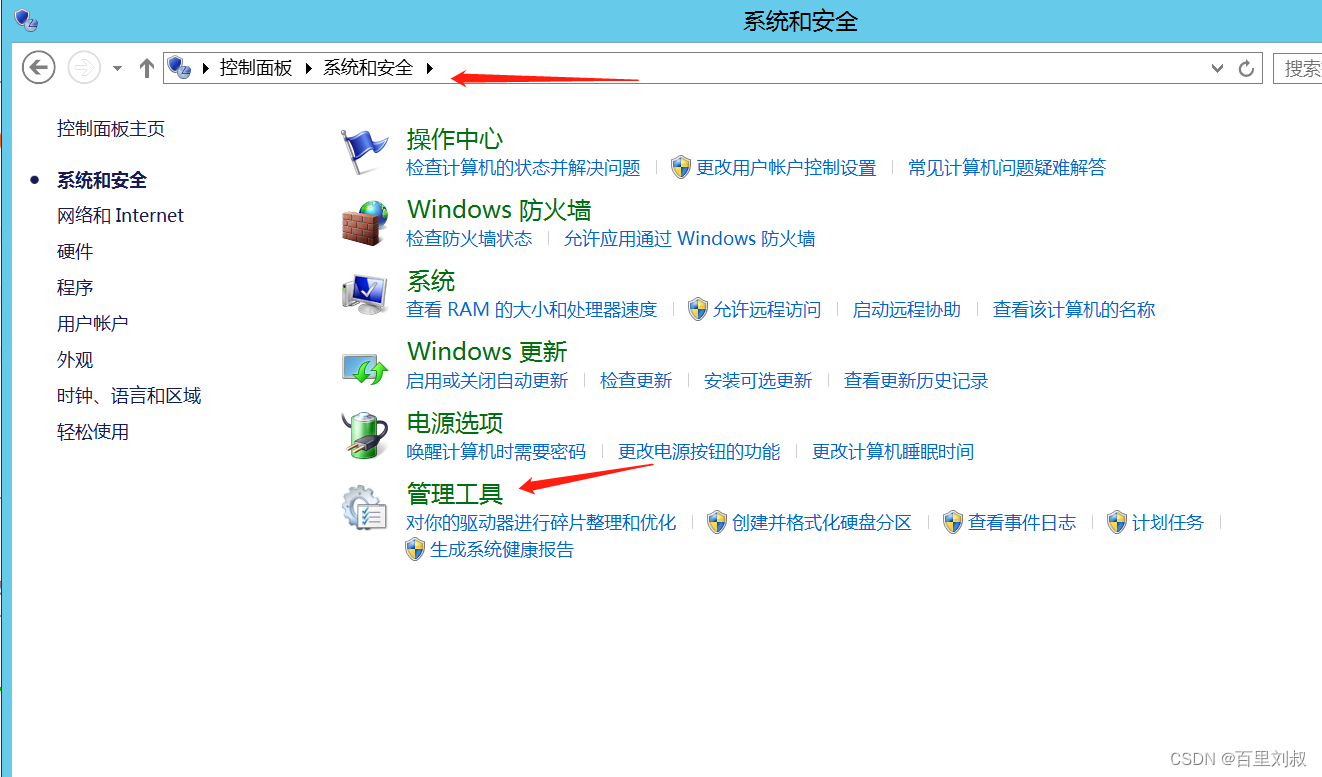Expand the address bar history dropdown
The height and width of the screenshot is (777, 1322).
[1217, 68]
